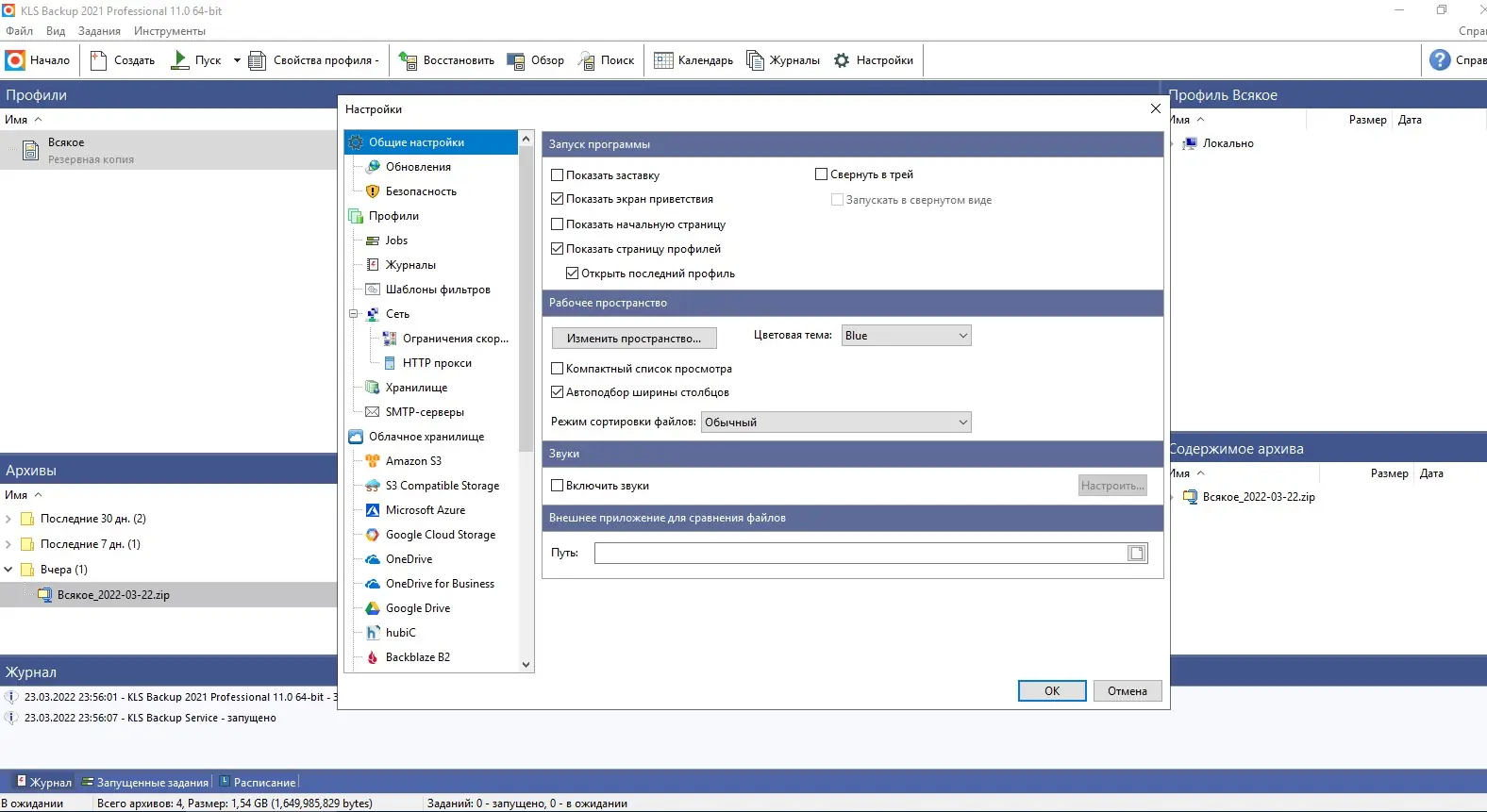Screen dimensions: 1487x812
Task: Select Обновления in settings tree
Action: click(418, 167)
